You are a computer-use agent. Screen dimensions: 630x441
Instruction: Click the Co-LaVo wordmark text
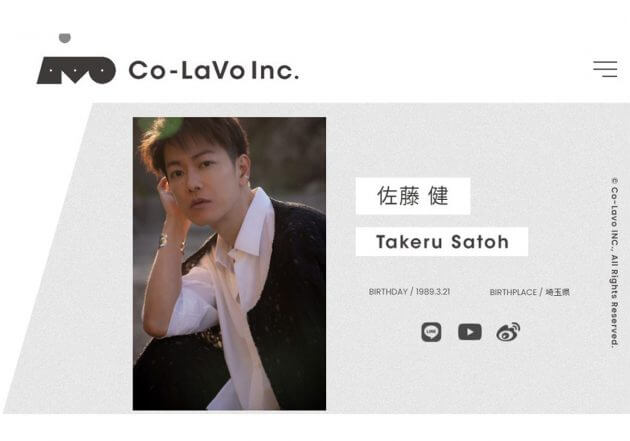(x=187, y=70)
